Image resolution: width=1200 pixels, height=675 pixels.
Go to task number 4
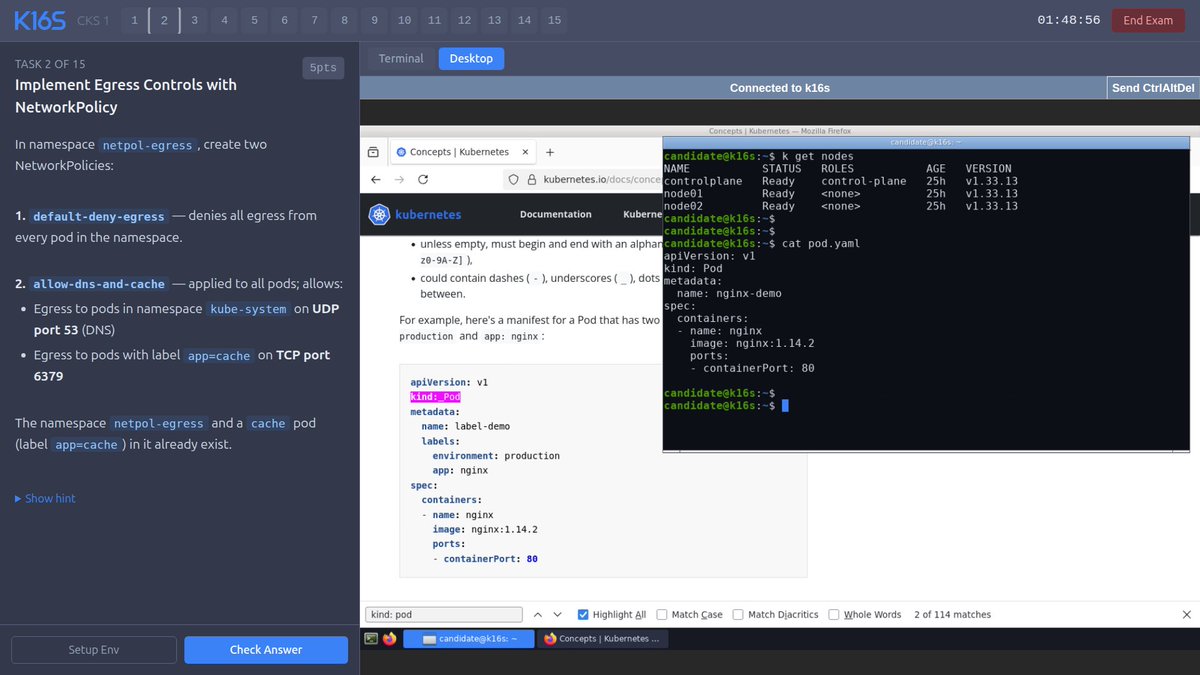point(224,20)
